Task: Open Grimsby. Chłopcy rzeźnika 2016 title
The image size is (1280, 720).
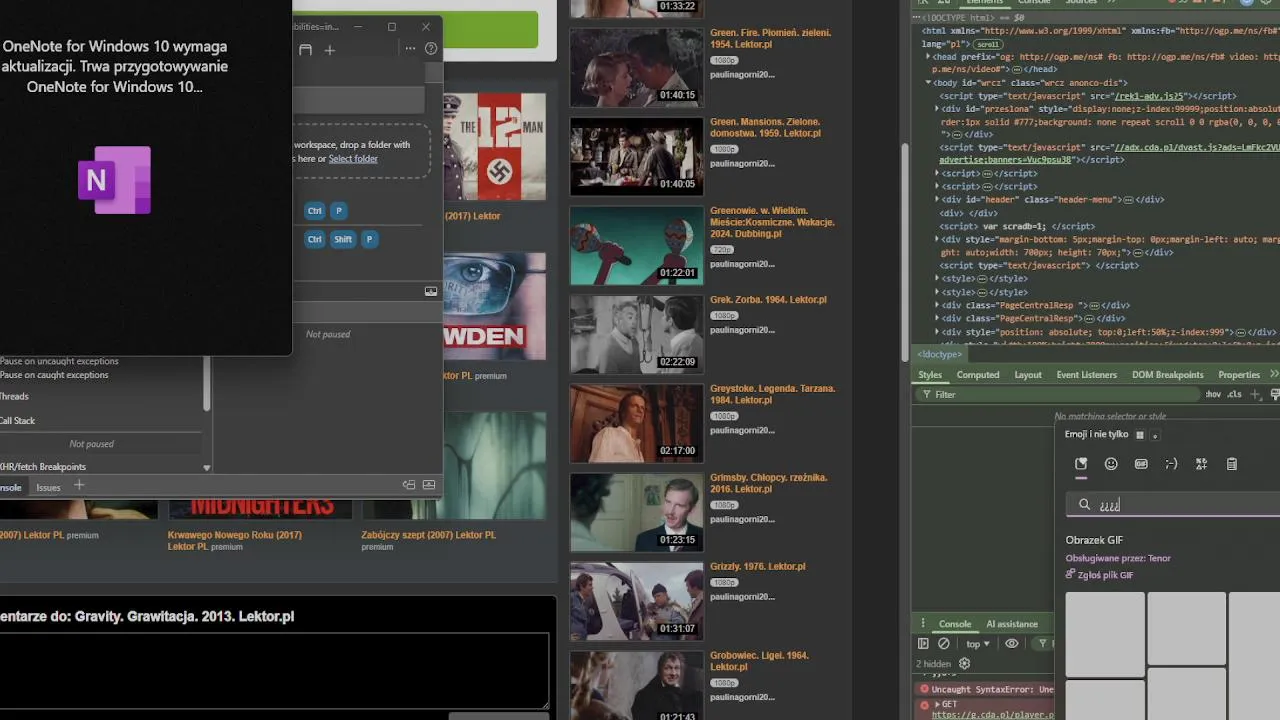Action: (769, 483)
